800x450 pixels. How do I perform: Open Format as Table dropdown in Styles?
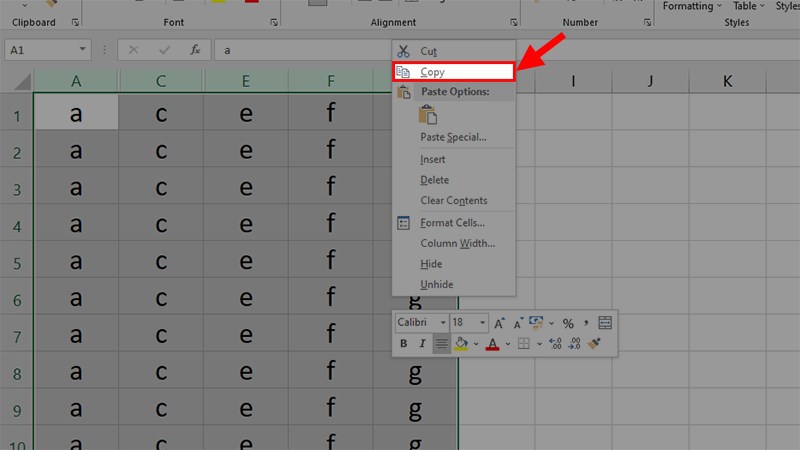tap(748, 6)
